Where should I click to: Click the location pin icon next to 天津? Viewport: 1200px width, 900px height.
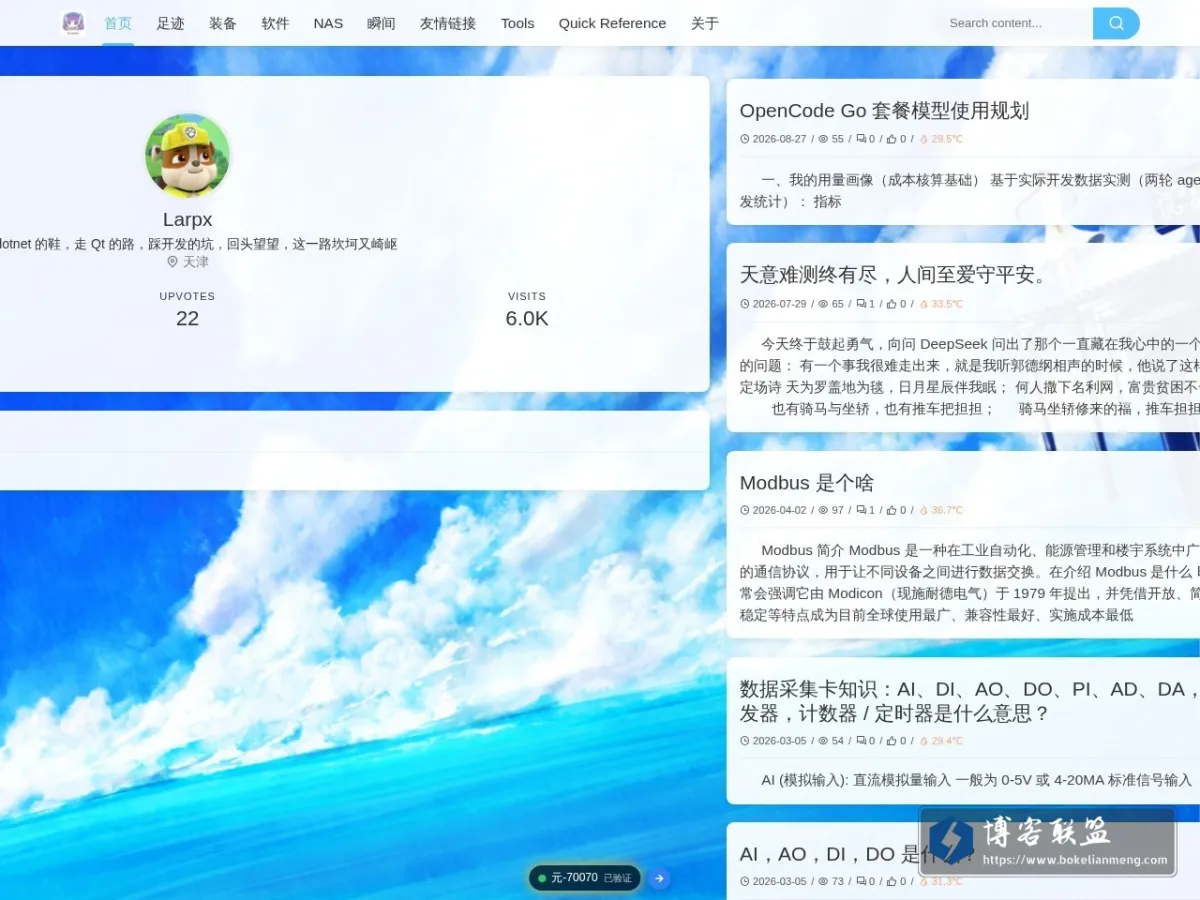coord(172,262)
